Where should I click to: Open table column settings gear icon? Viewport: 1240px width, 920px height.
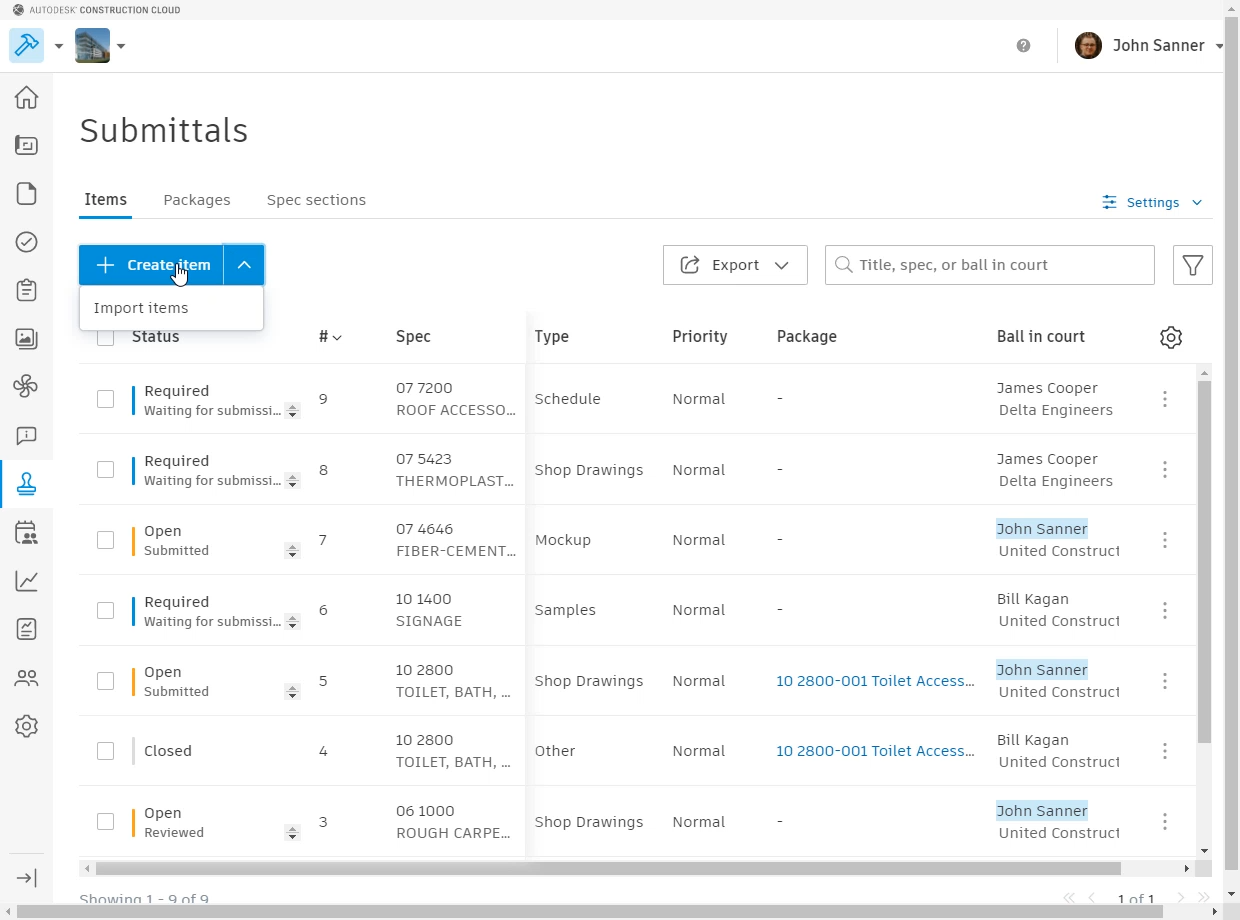[1170, 337]
